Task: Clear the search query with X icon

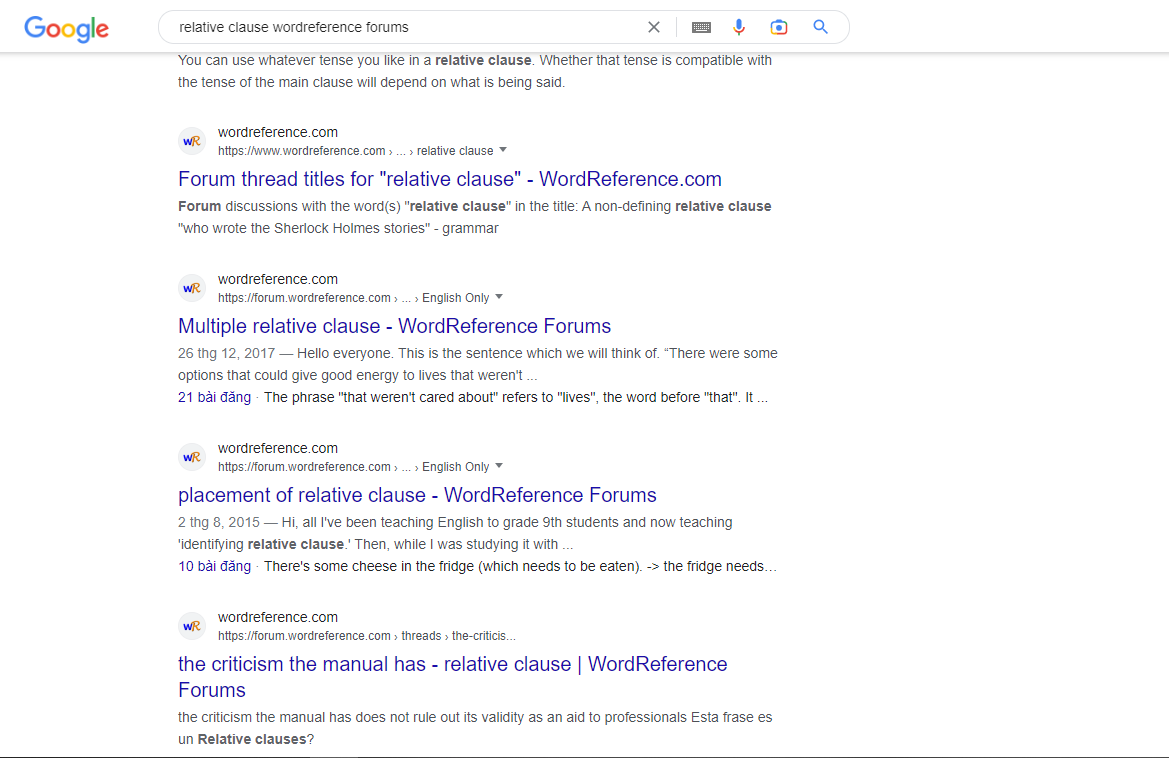Action: [654, 28]
